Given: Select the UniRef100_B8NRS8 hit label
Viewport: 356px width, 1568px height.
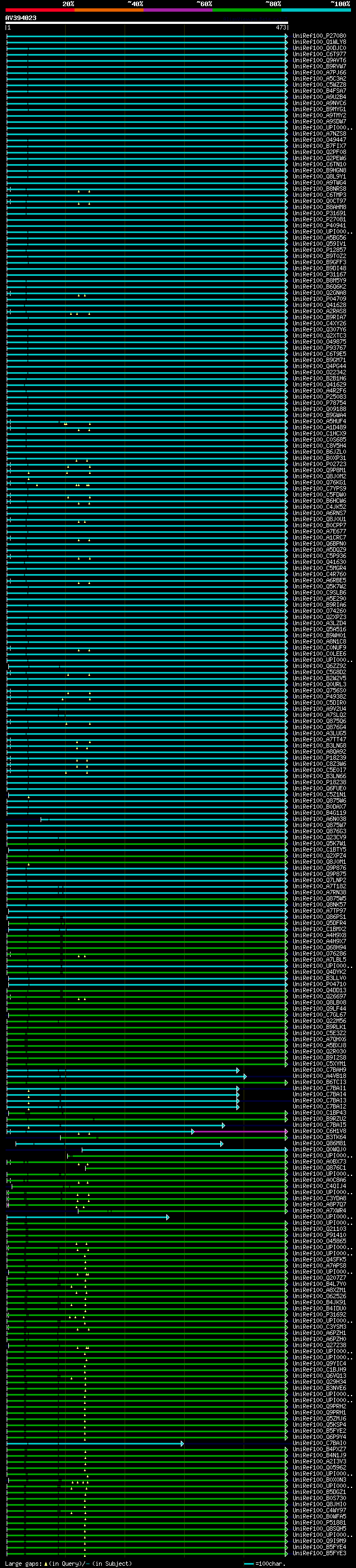Looking at the screenshot, I should (319, 189).
